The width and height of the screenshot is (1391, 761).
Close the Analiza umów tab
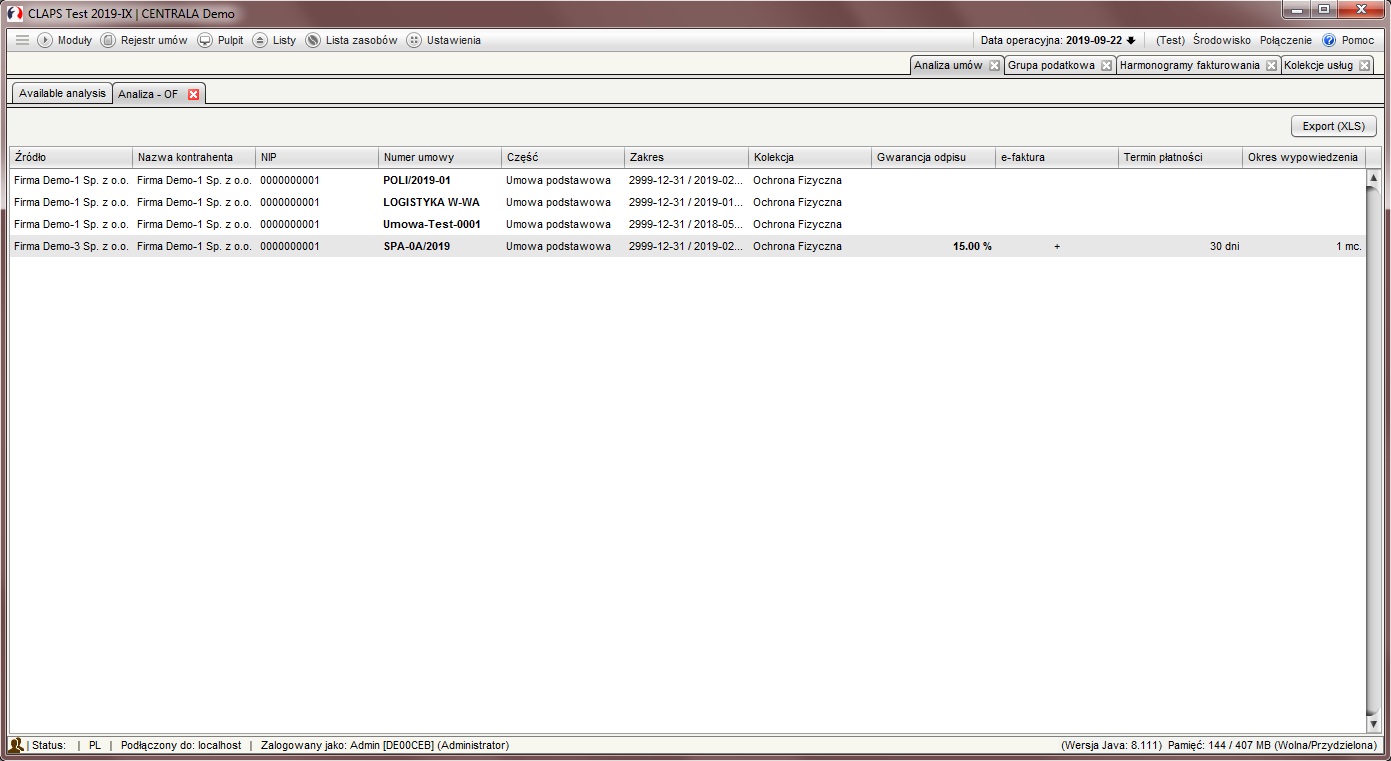[994, 66]
